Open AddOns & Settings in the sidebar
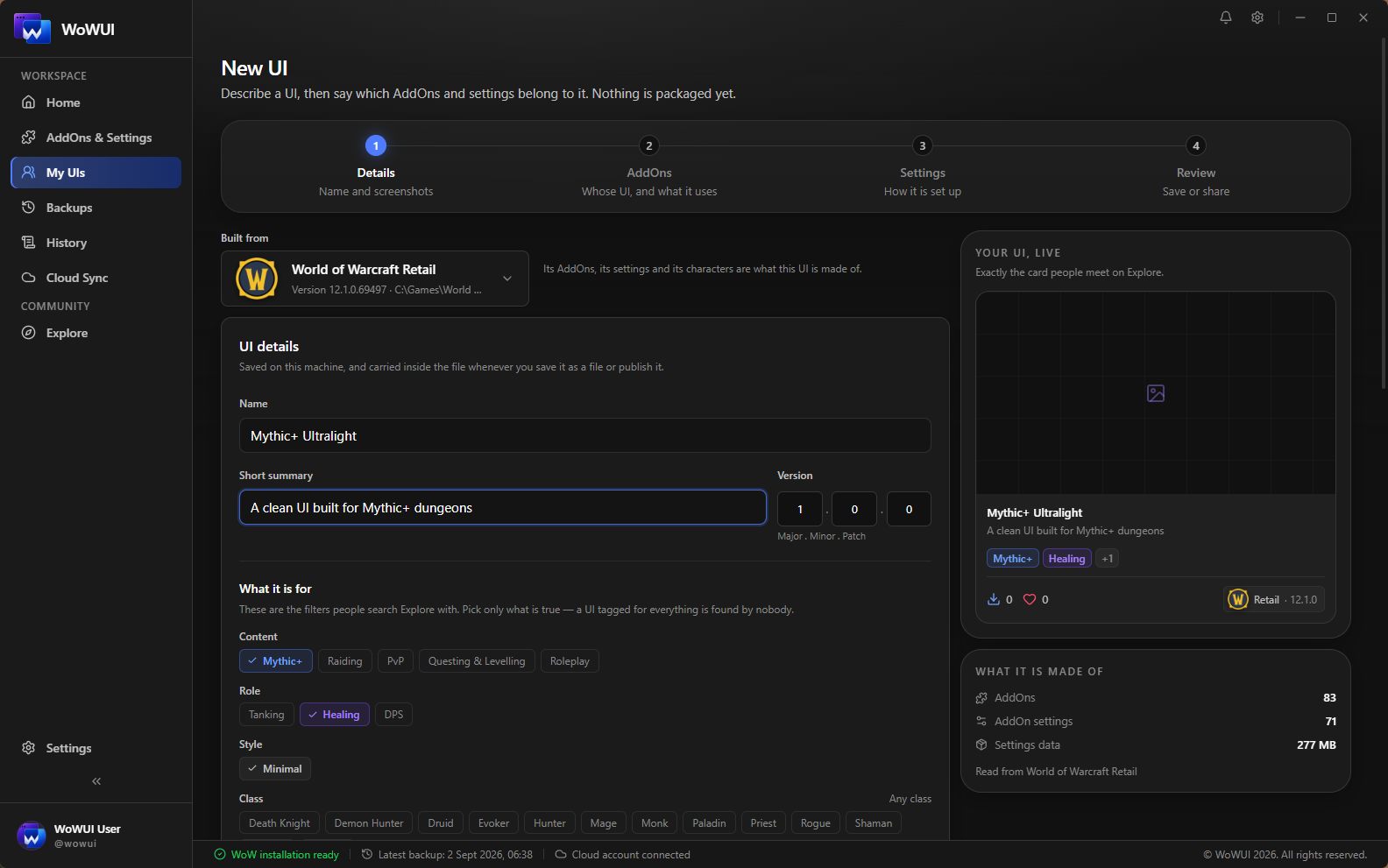The height and width of the screenshot is (868, 1388). (x=96, y=138)
